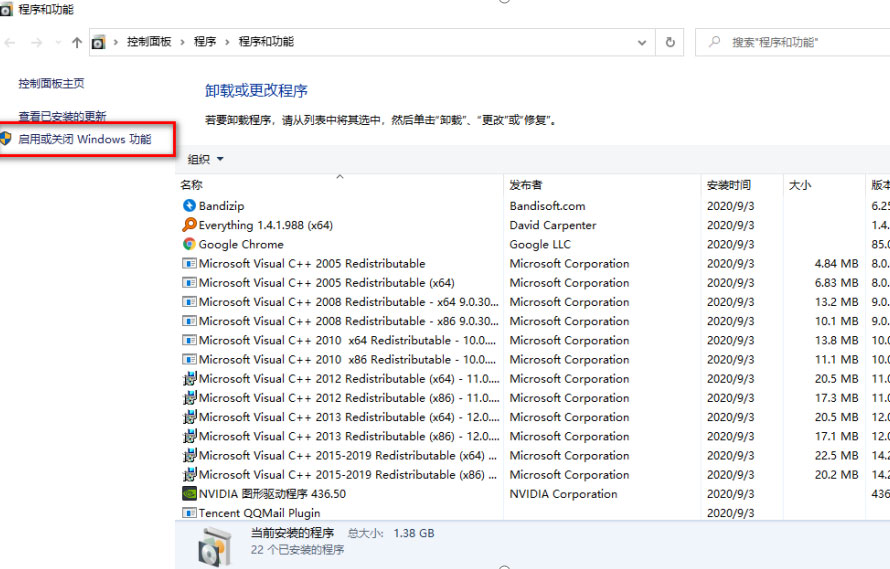Click the Tencent QQMail Plugin icon
This screenshot has width=890, height=569.
point(189,512)
